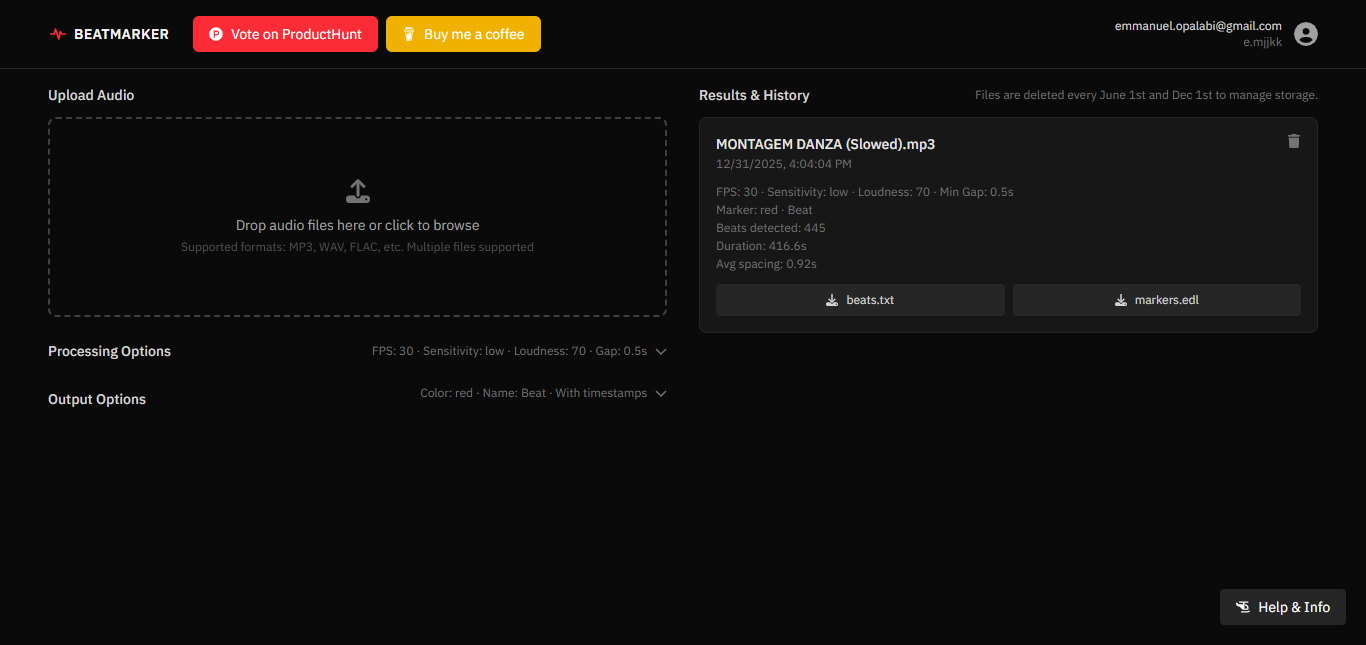Click the upload cloud icon
The height and width of the screenshot is (645, 1366).
coord(357,190)
